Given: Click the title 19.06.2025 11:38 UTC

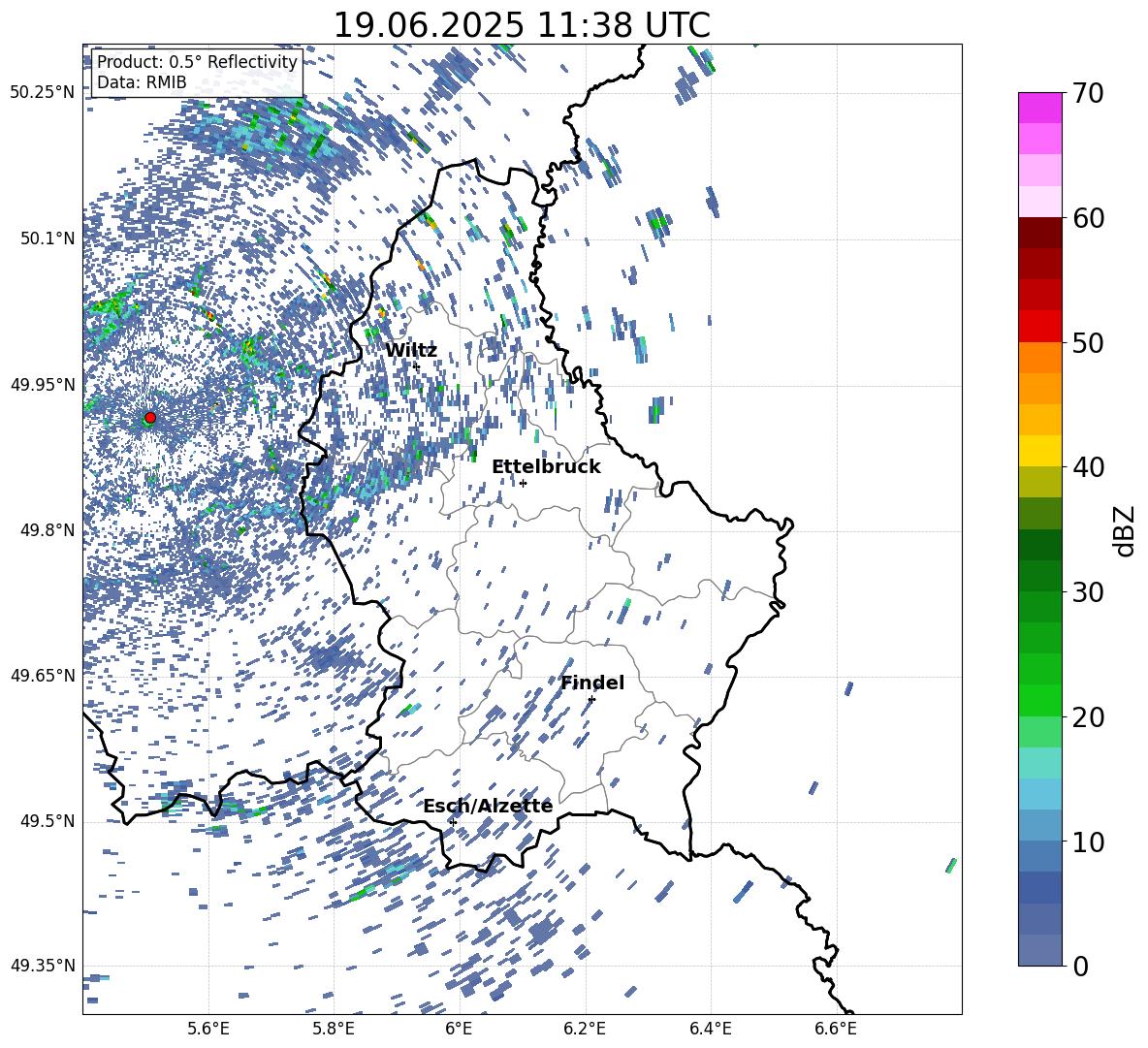Looking at the screenshot, I should coord(522,25).
